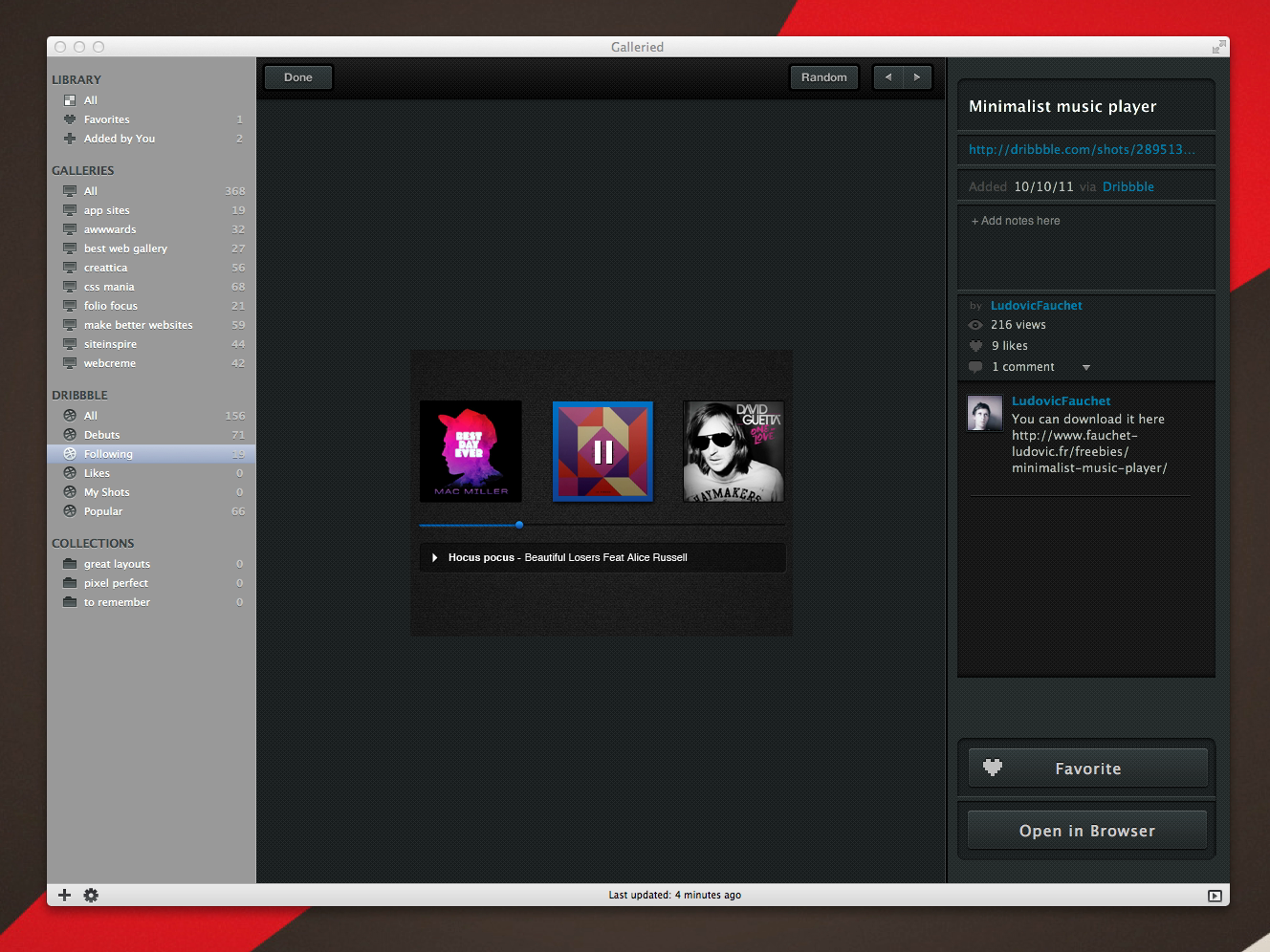Click the monitor icon next to siteinspire

coord(70,344)
